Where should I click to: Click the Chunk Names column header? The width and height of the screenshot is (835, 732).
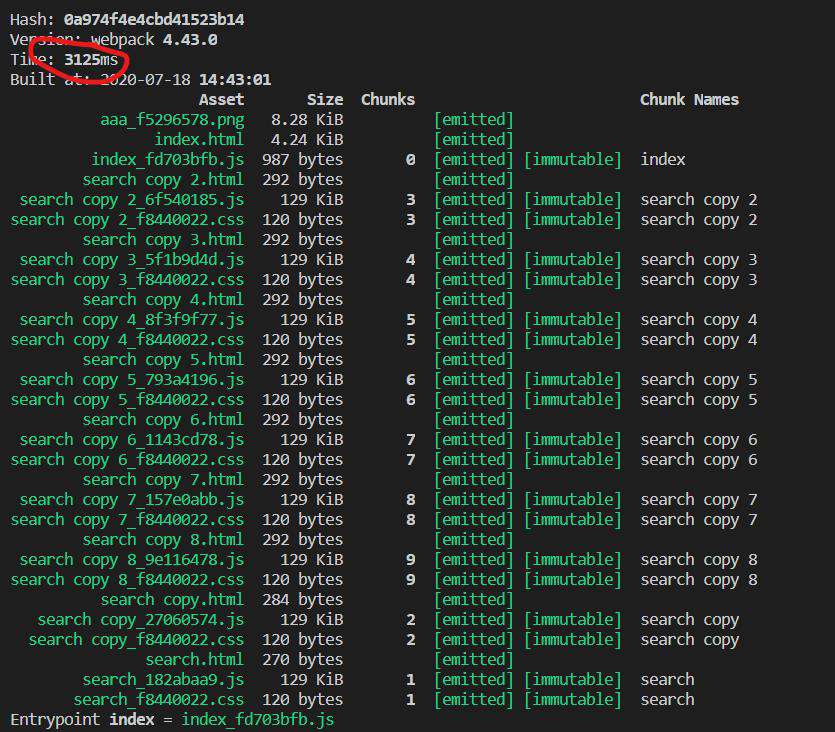coord(689,100)
